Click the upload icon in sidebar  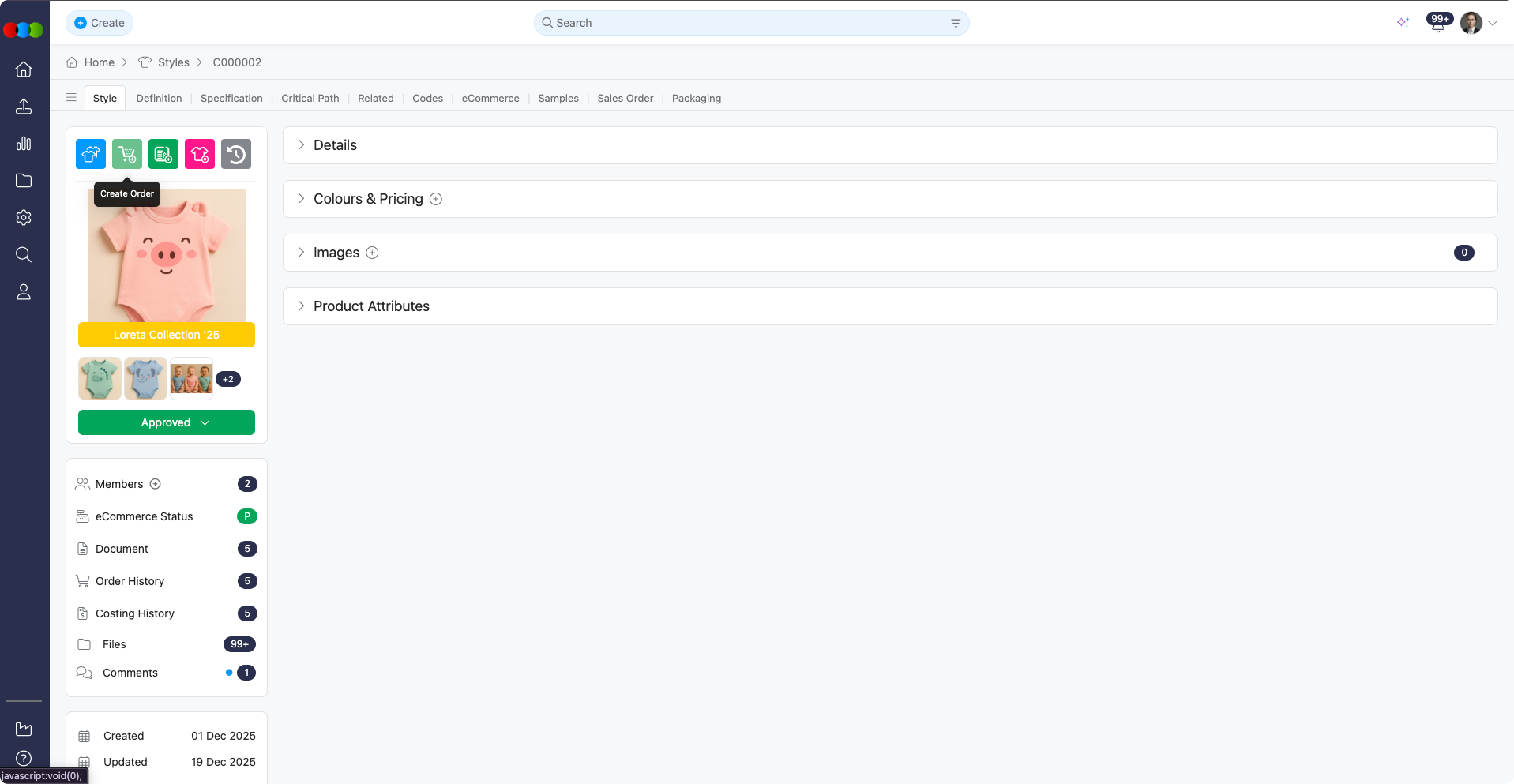(x=24, y=107)
